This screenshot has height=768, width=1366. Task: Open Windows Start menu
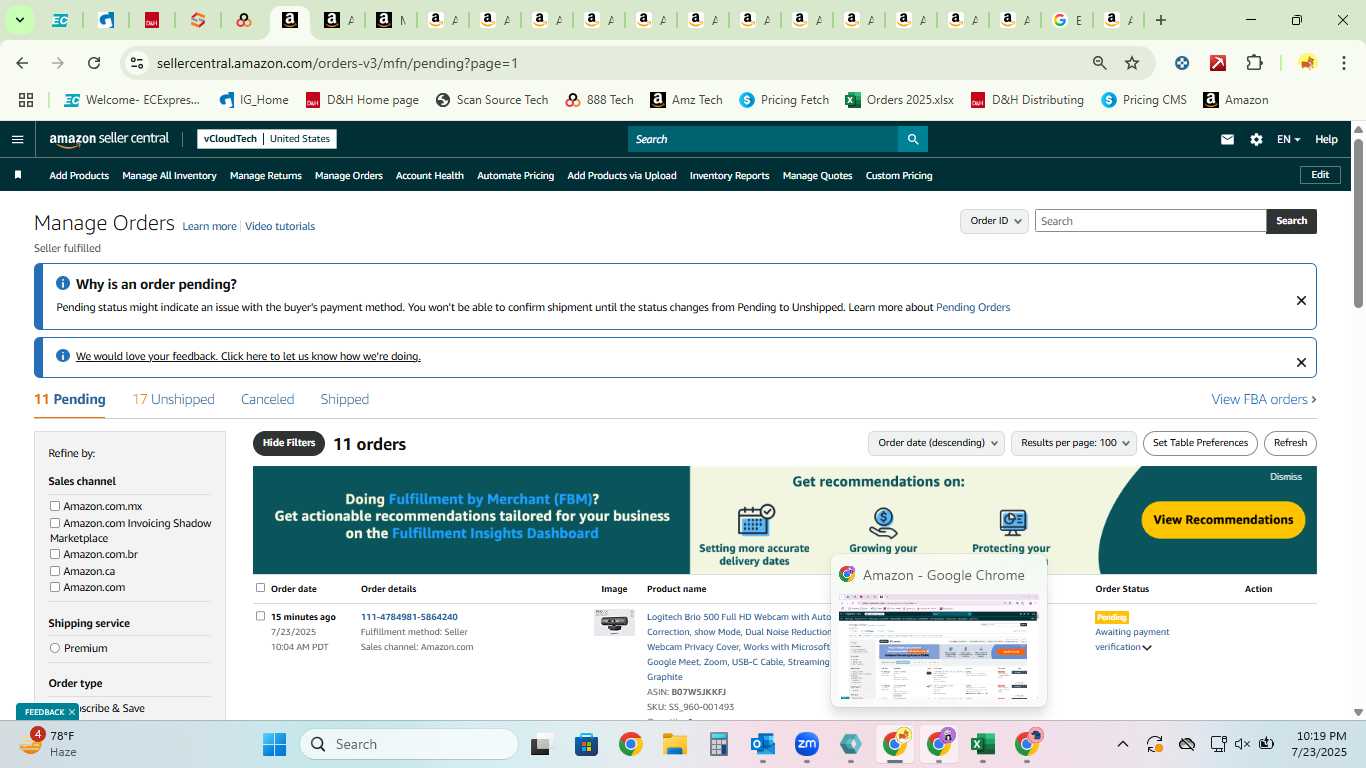tap(274, 744)
